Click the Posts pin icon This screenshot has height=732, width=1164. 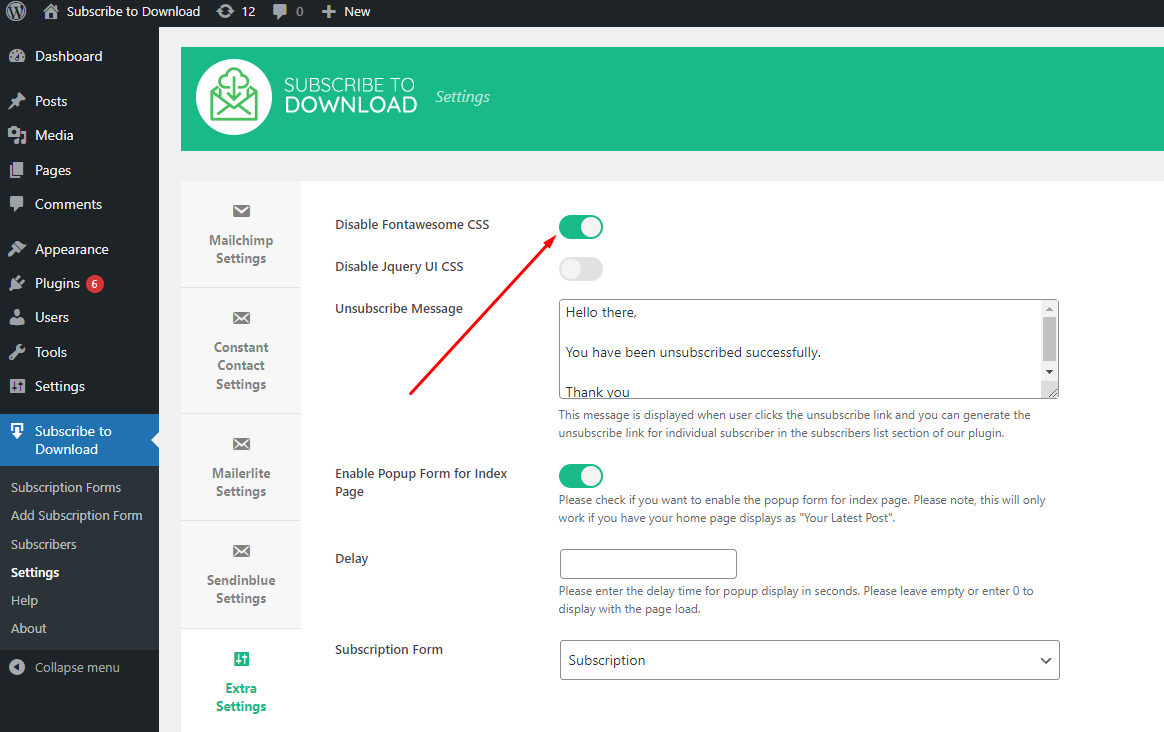click(x=17, y=101)
